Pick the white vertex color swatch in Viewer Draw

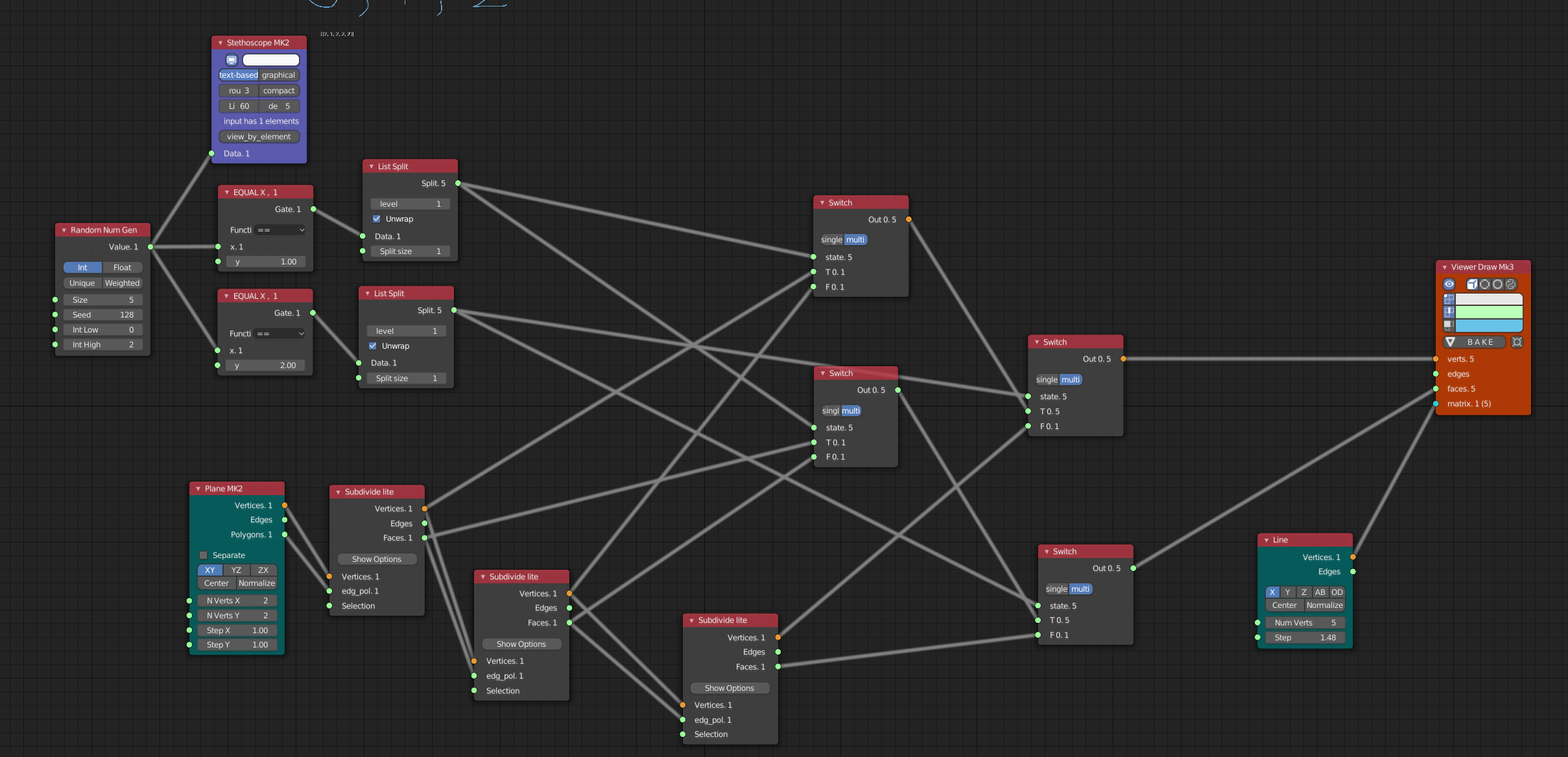coord(1489,299)
